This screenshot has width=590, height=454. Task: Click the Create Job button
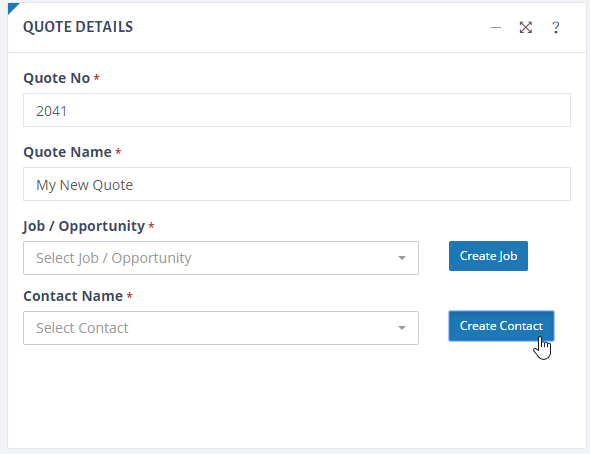coord(488,256)
